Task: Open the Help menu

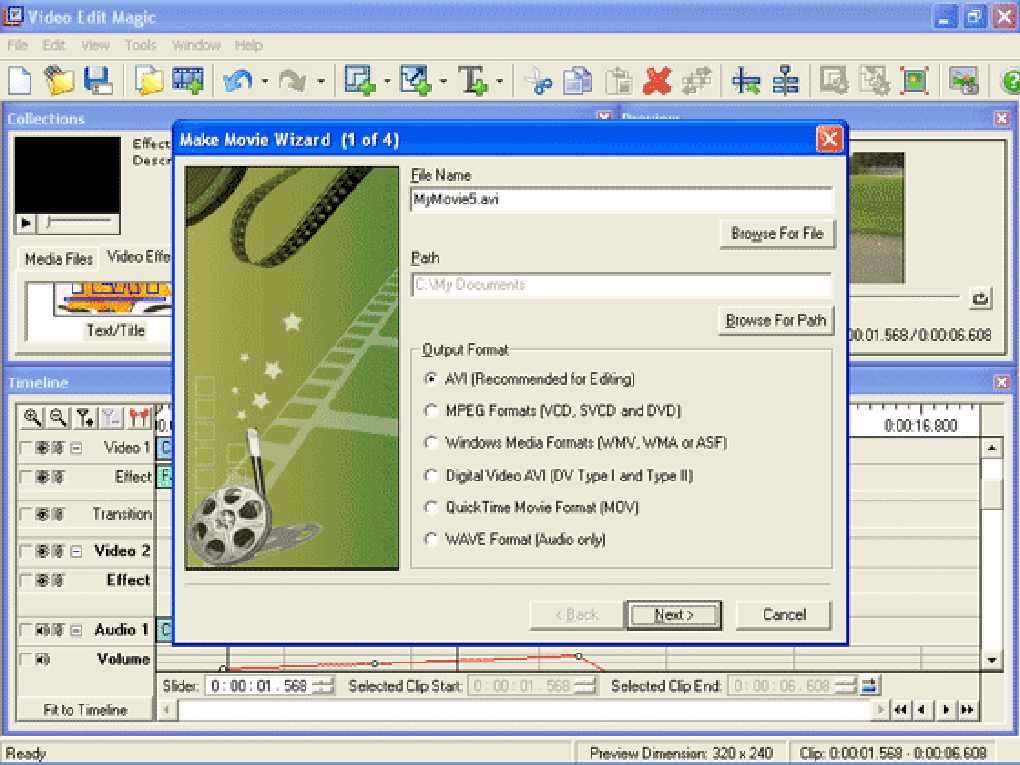Action: tap(248, 45)
